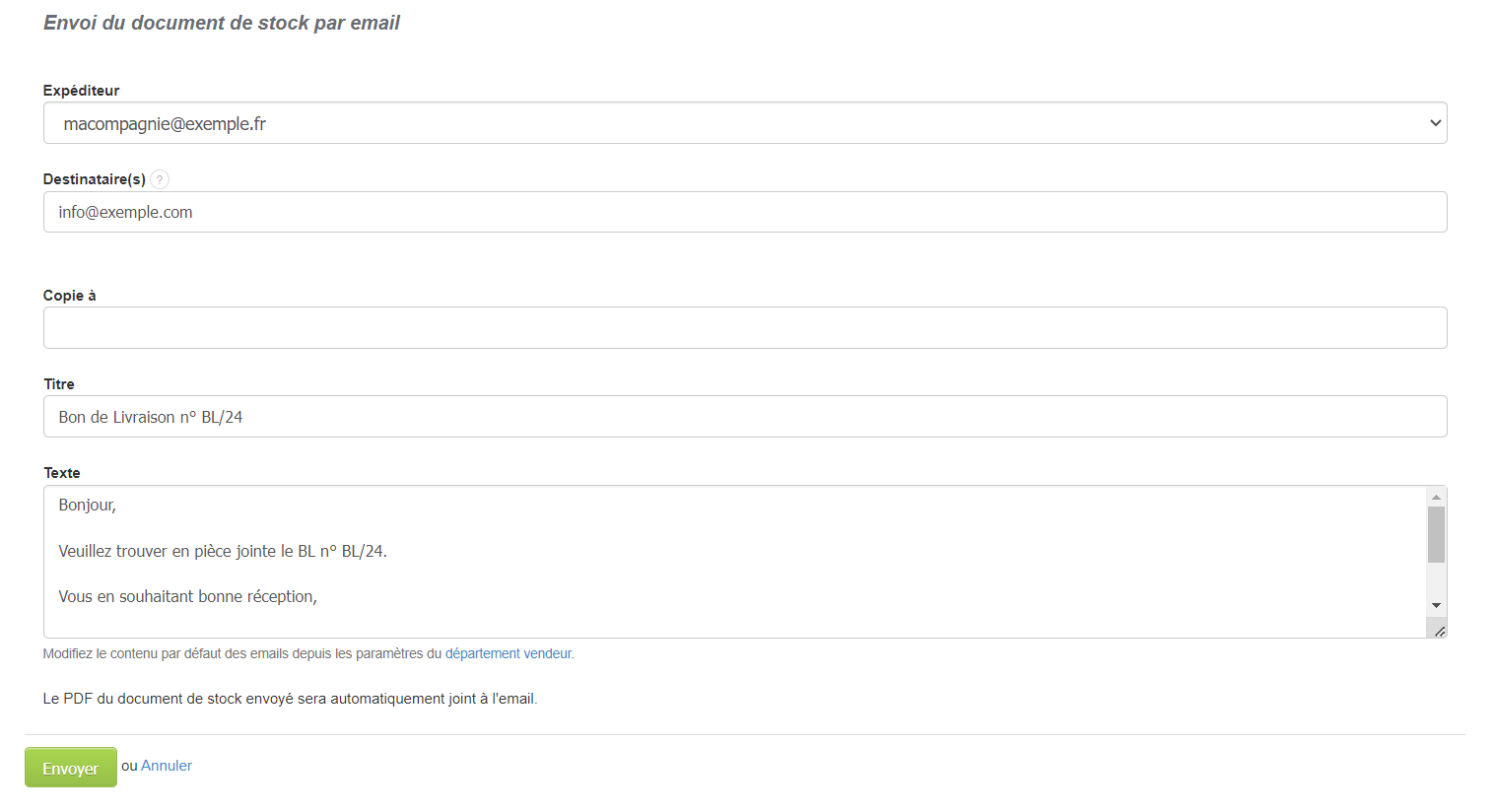Click the scroll up arrow in the Texte box
1495x812 pixels.
click(1436, 497)
